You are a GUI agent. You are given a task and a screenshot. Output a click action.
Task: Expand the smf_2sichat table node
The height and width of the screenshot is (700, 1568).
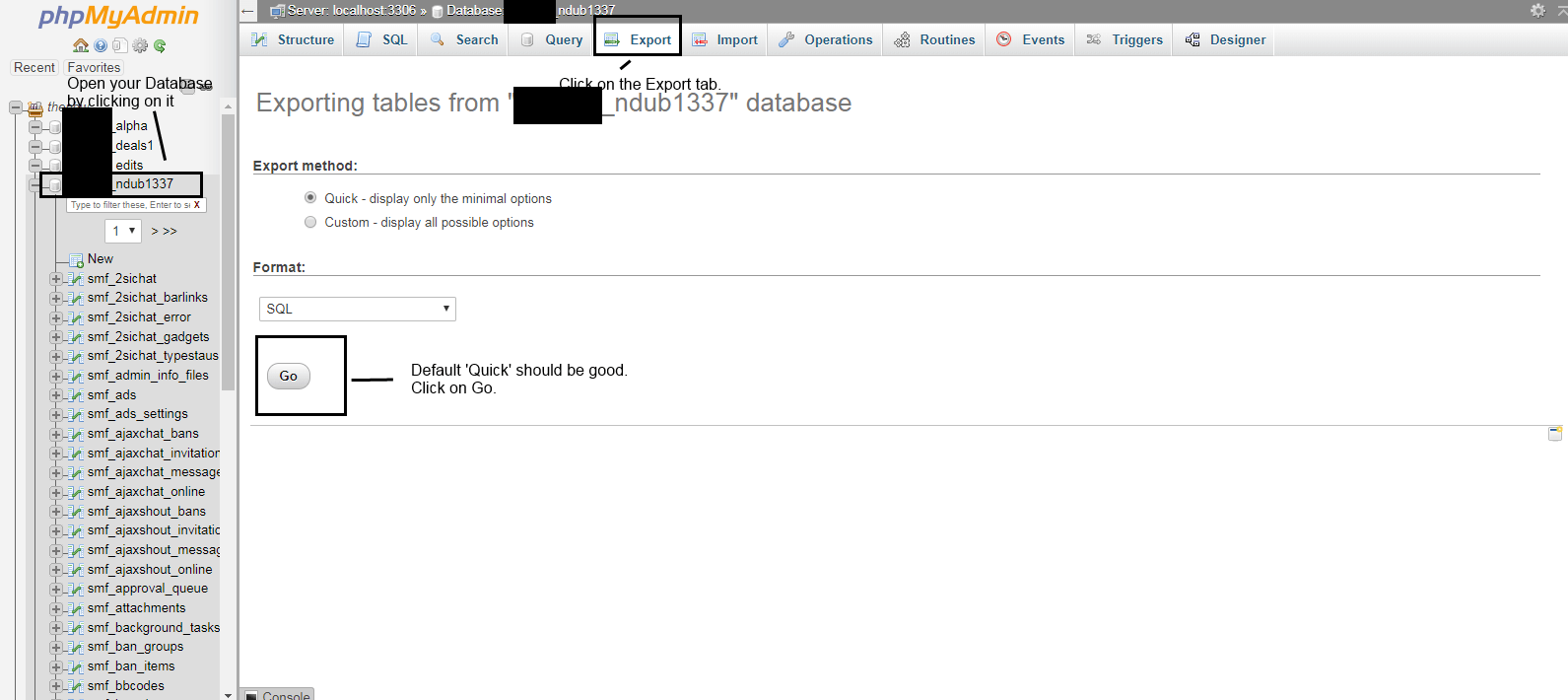55,279
